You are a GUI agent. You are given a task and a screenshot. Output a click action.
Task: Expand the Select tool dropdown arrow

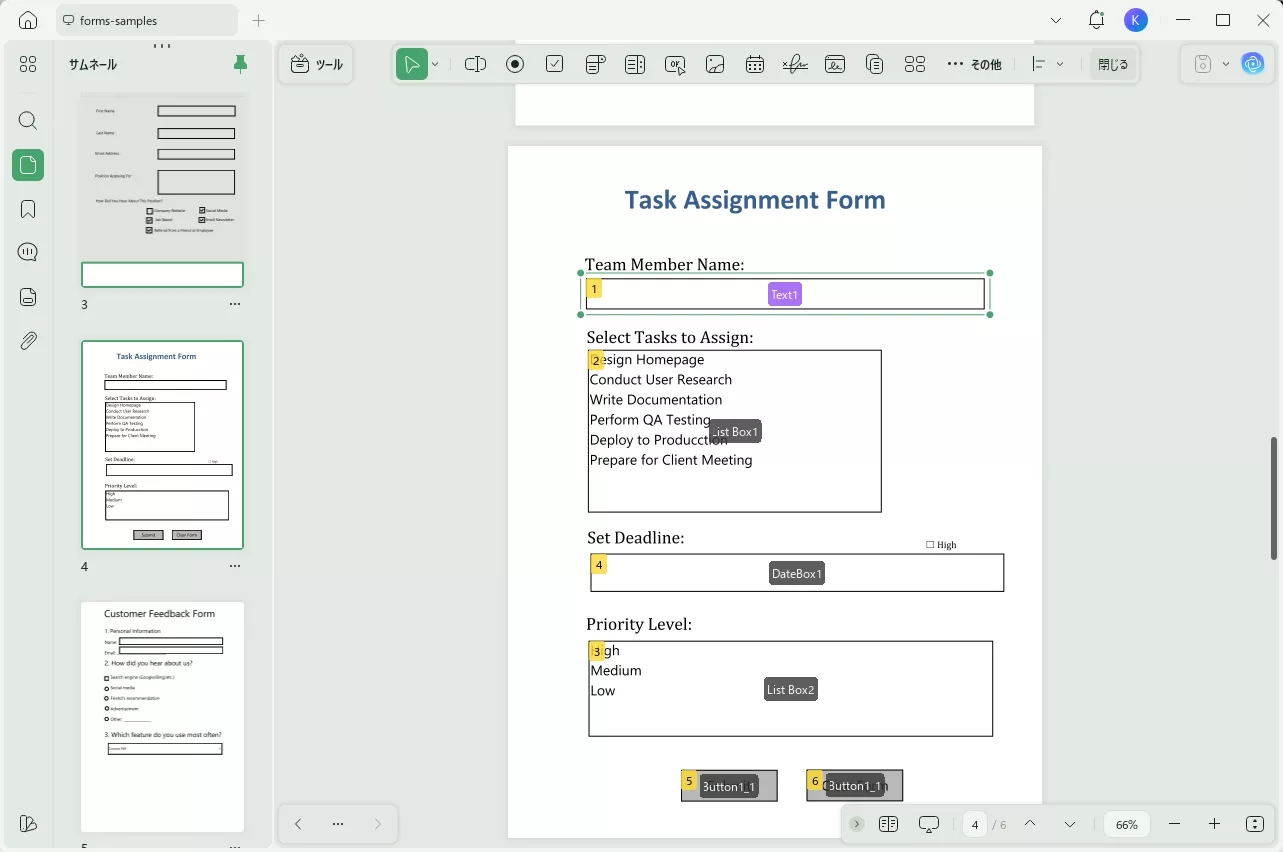point(435,65)
